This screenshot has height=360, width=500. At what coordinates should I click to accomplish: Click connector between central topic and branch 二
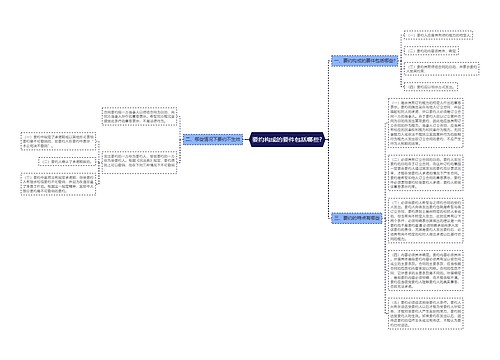tap(246, 139)
